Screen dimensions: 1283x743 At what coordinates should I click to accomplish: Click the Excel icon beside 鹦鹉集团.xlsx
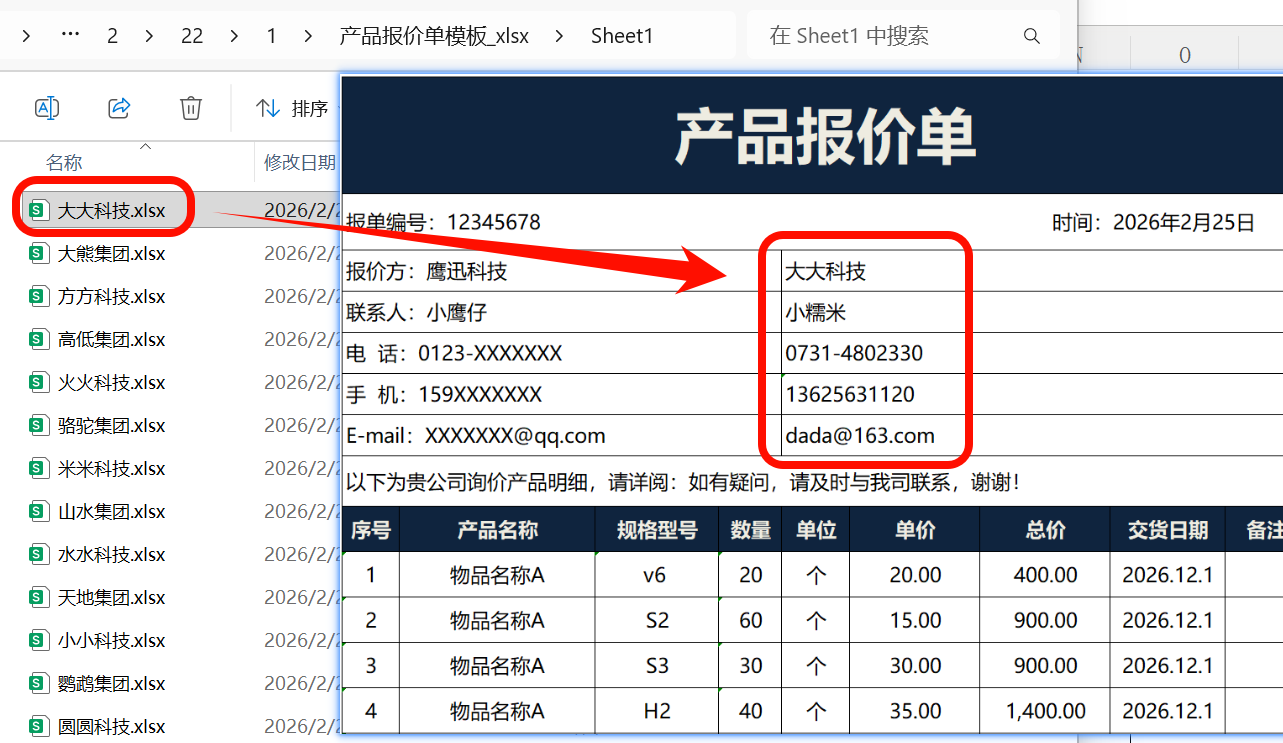click(38, 683)
